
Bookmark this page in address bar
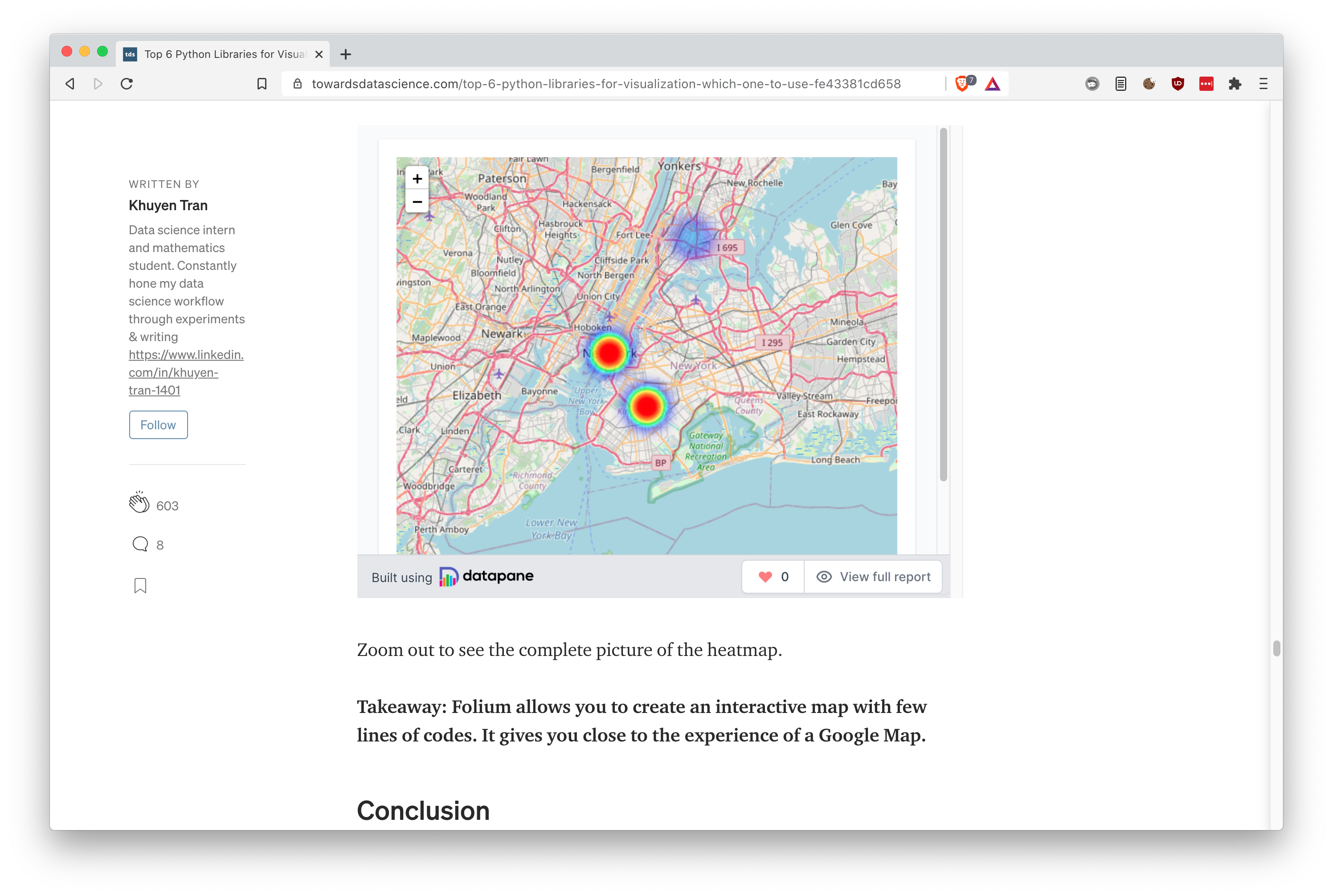coord(262,84)
